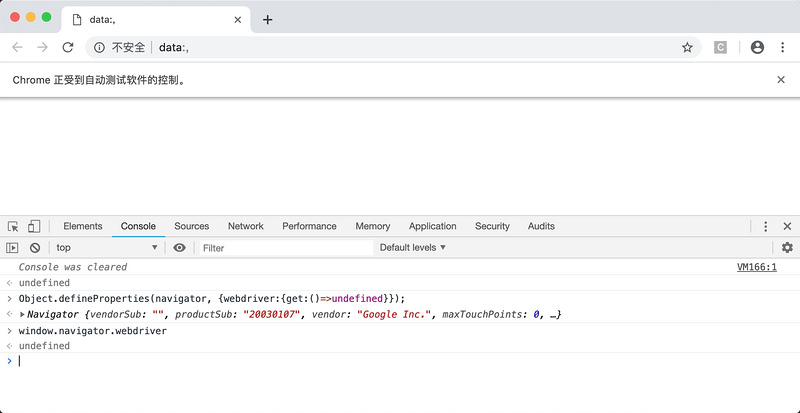This screenshot has width=800, height=413.
Task: Click the 不安全 security label
Action: 129,47
